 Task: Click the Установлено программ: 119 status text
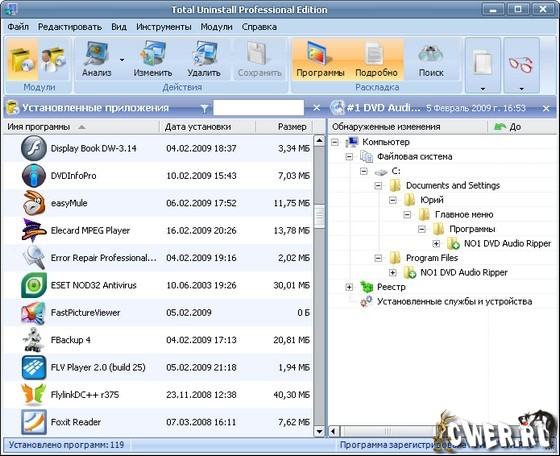tap(66, 445)
